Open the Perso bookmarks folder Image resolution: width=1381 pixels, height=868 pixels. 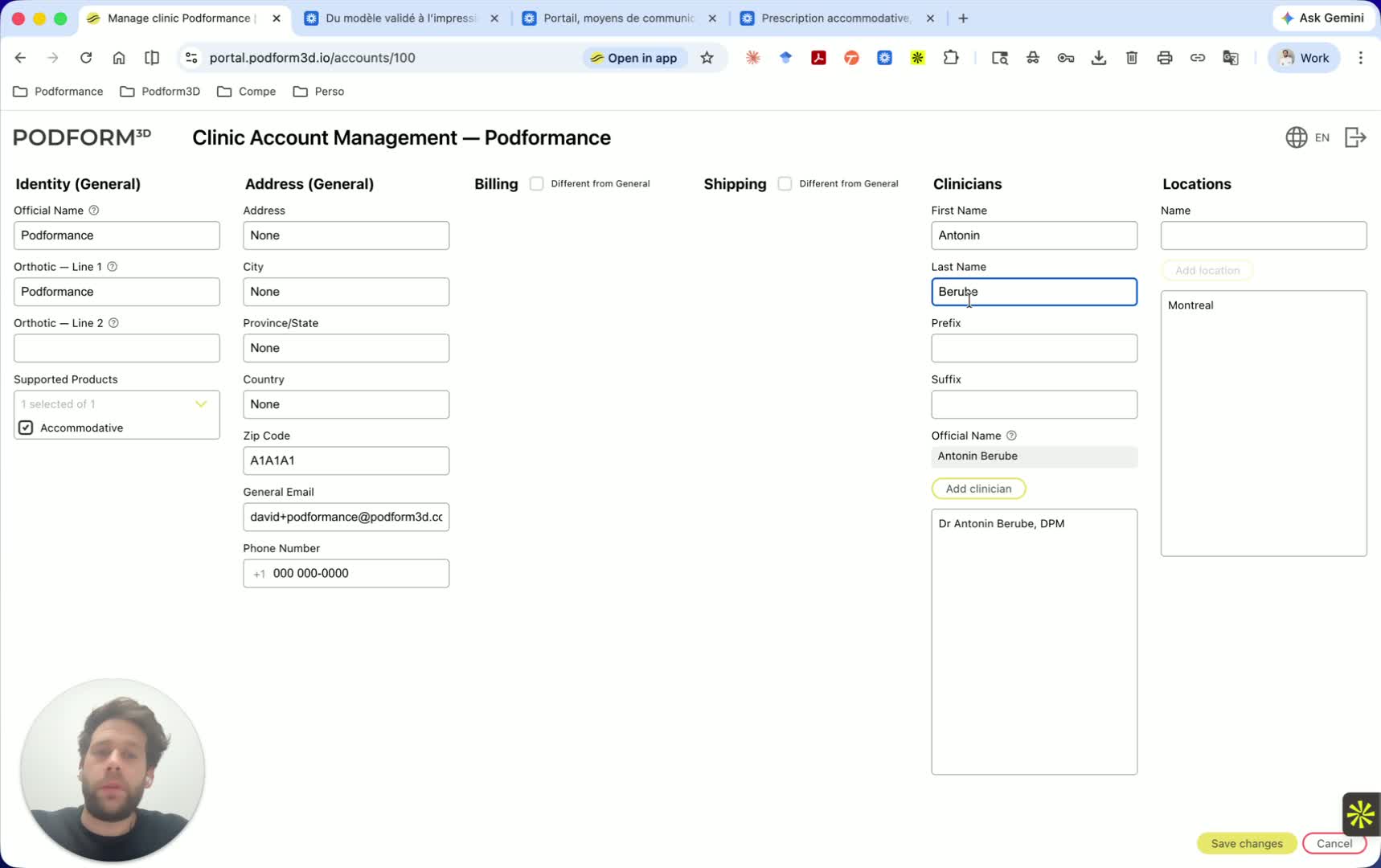point(319,92)
